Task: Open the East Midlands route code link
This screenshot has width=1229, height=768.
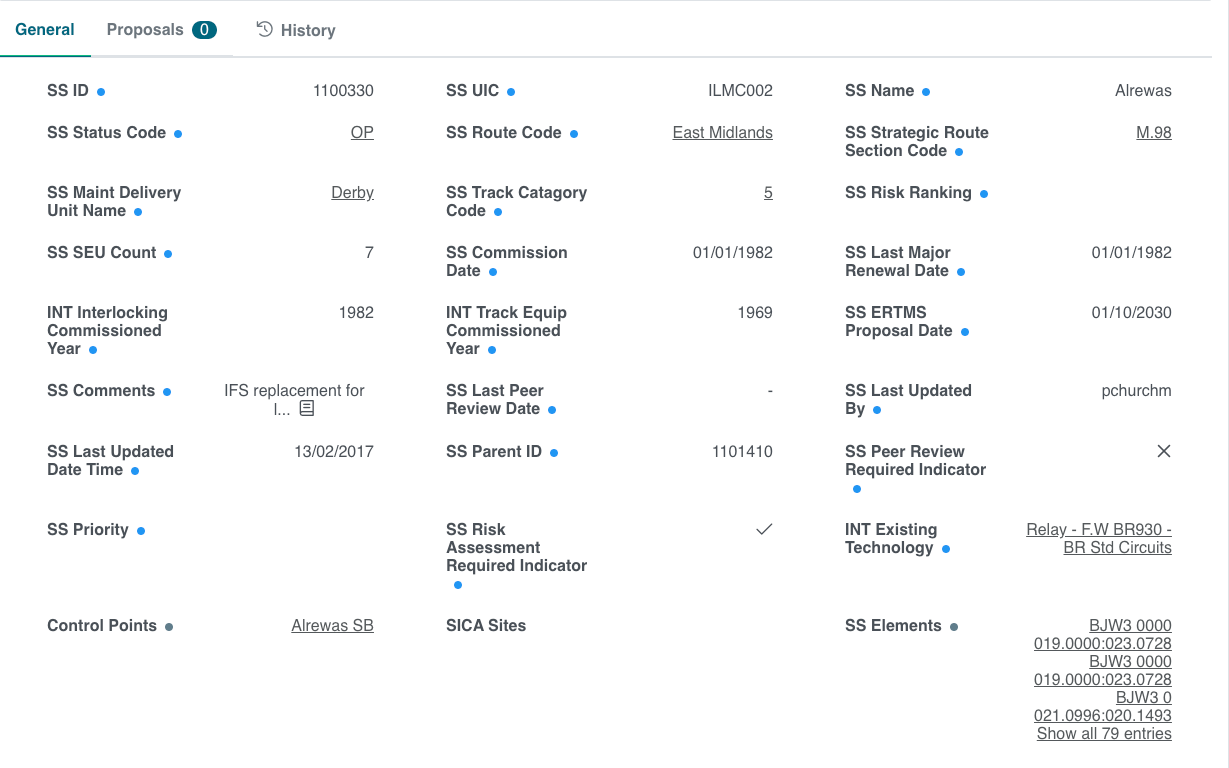Action: 722,133
